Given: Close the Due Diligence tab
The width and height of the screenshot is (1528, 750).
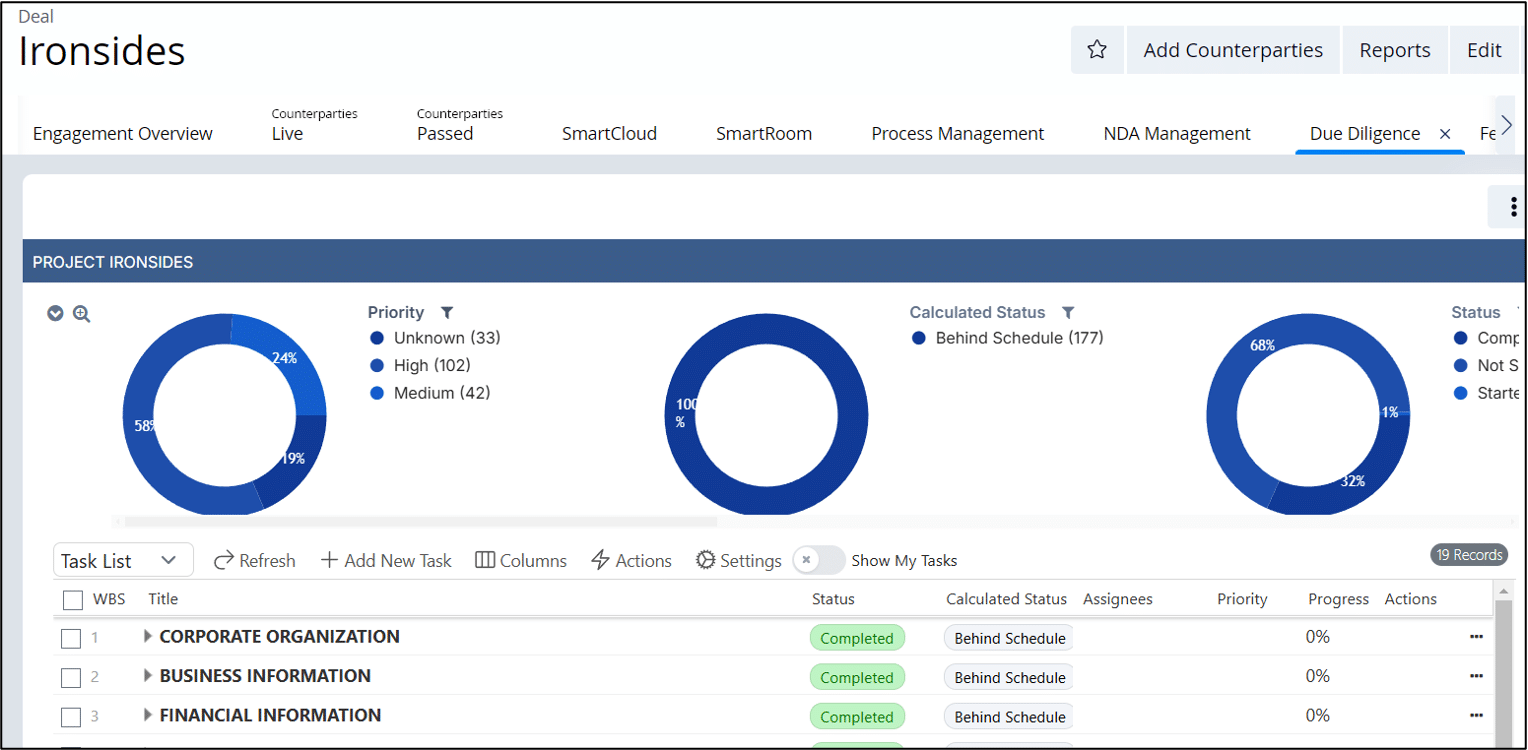Looking at the screenshot, I should point(1445,134).
